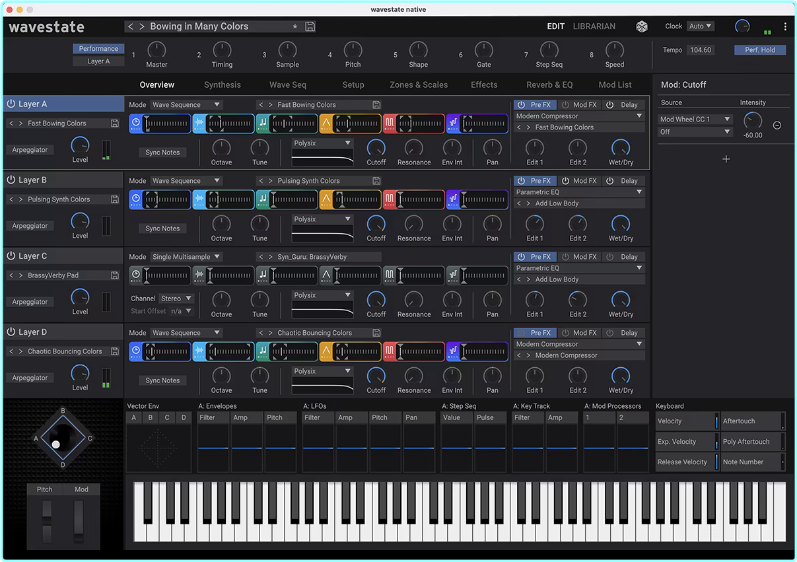Open the Layer C Mode dropdown
797x562 pixels.
click(x=186, y=257)
